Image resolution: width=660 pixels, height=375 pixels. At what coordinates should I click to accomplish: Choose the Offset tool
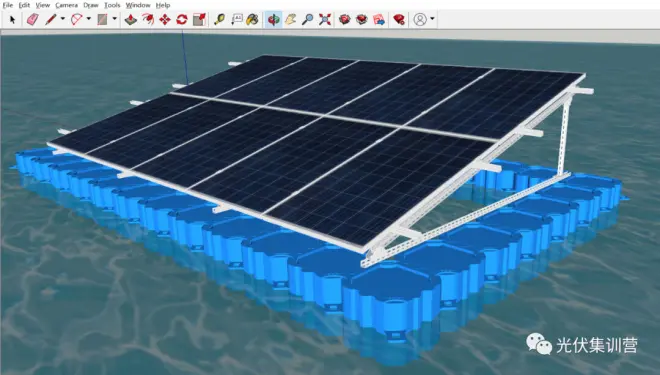148,19
